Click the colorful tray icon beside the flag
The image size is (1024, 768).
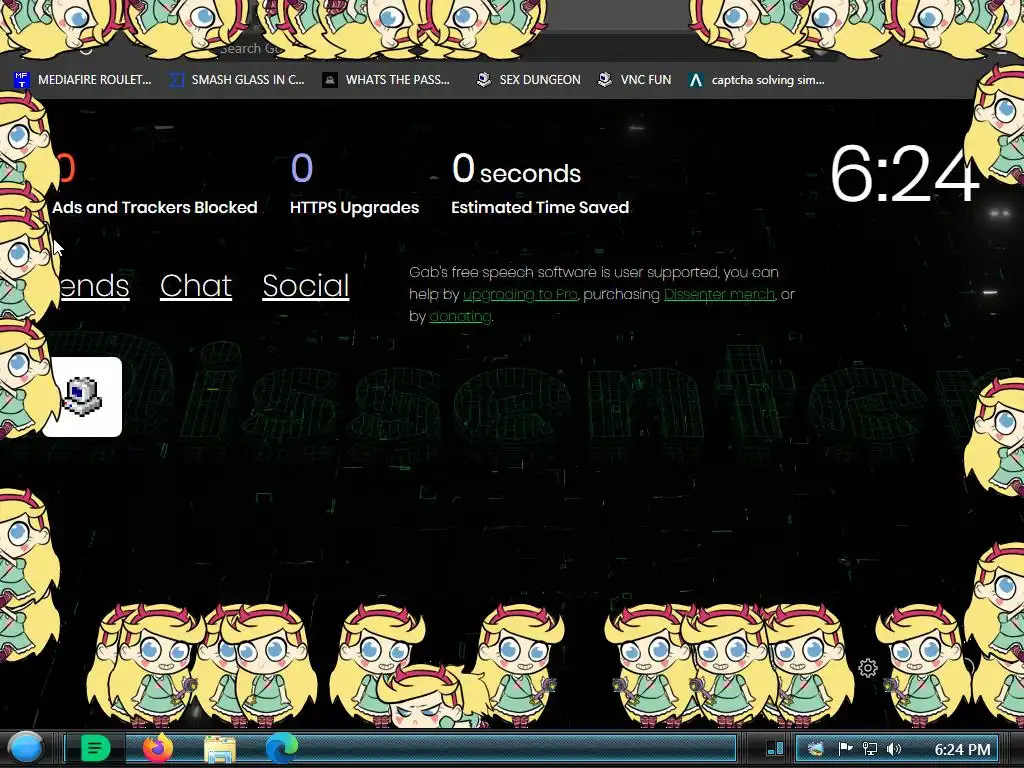(x=816, y=749)
